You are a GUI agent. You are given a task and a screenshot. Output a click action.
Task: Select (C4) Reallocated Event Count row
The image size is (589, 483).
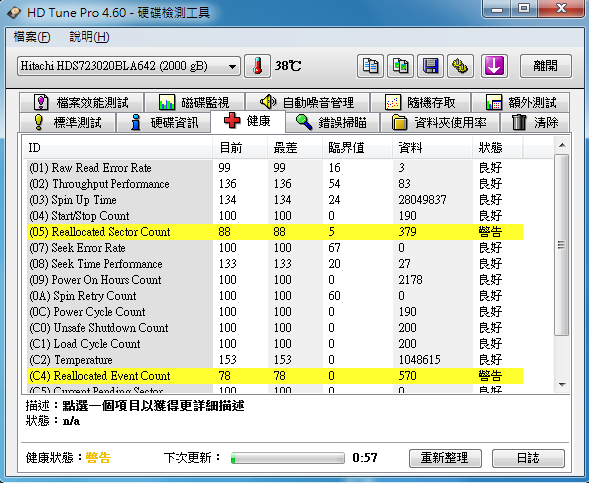tap(275, 376)
